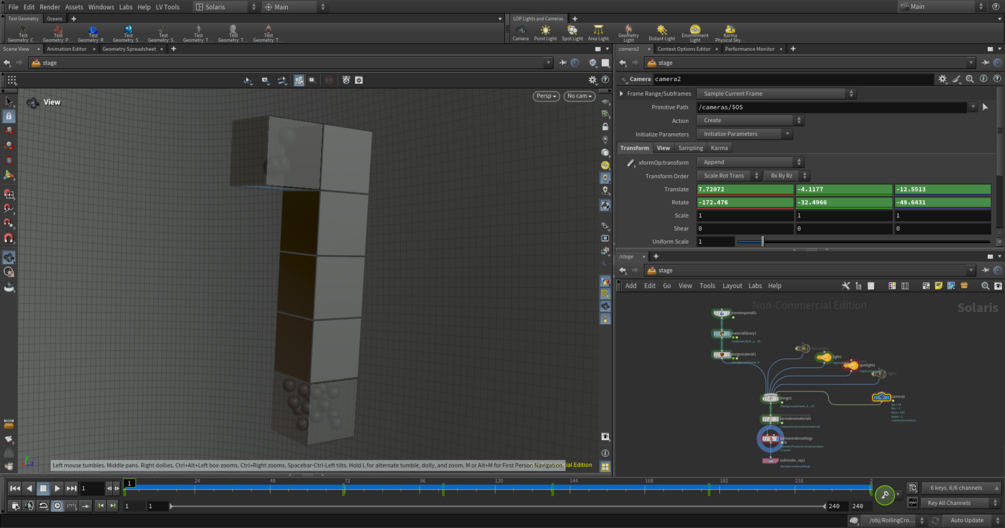Click the parameter search magnifier icon
The height and width of the screenshot is (528, 1005).
970,79
